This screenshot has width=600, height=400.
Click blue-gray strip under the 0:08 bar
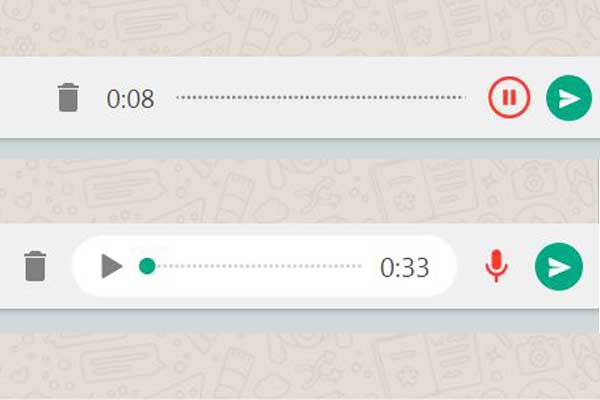point(300,149)
